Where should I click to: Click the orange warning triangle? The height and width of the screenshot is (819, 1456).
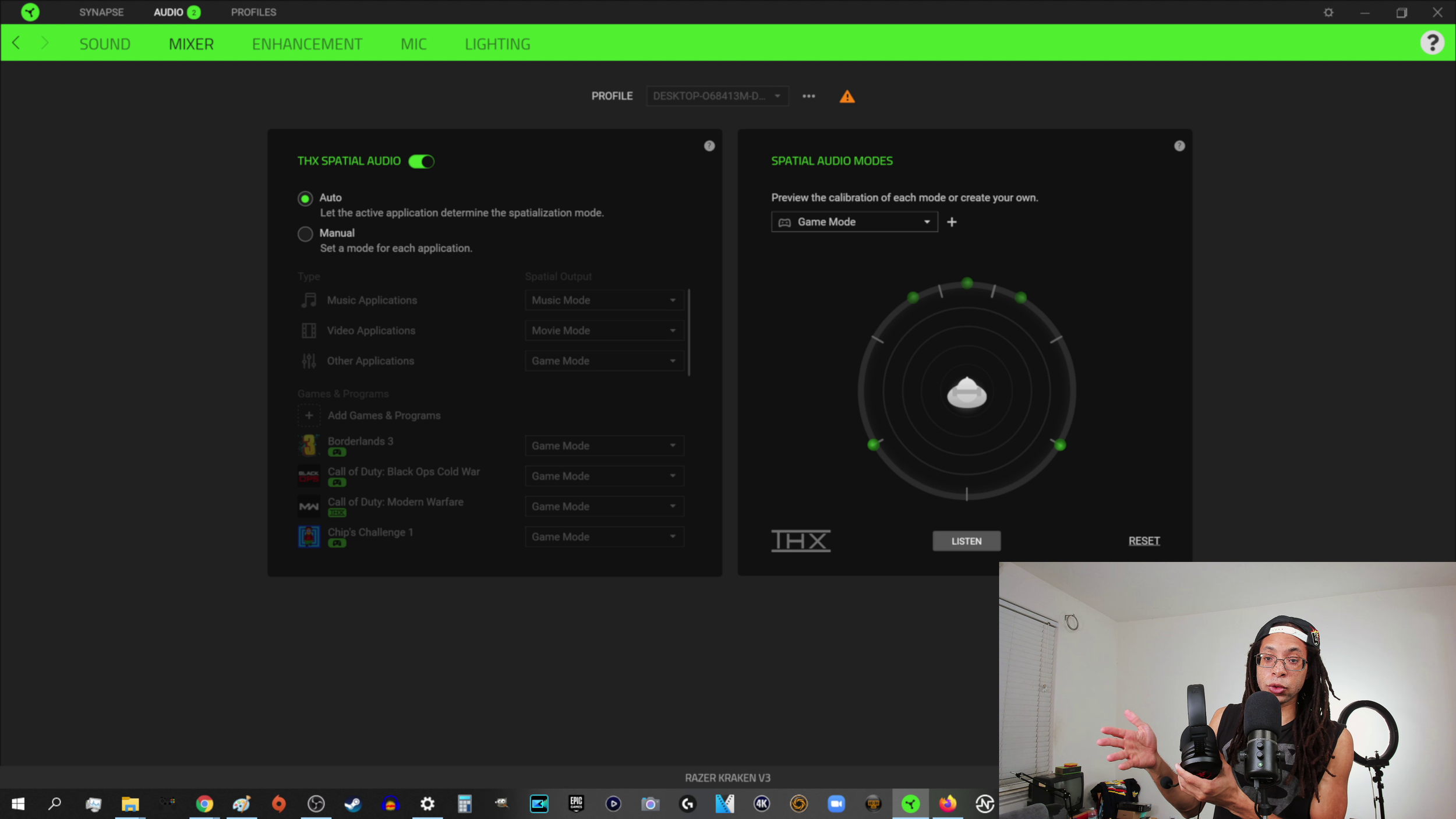coord(847,97)
